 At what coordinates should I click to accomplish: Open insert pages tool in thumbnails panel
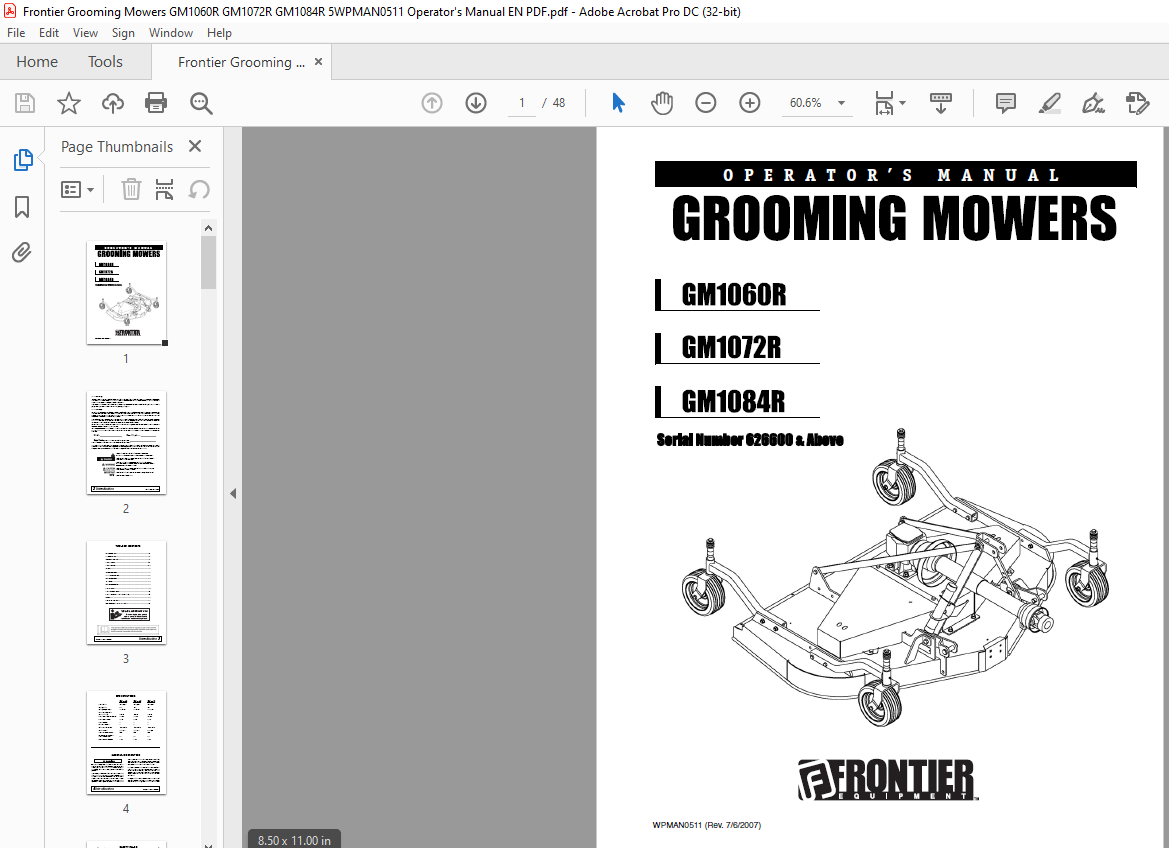click(x=164, y=189)
